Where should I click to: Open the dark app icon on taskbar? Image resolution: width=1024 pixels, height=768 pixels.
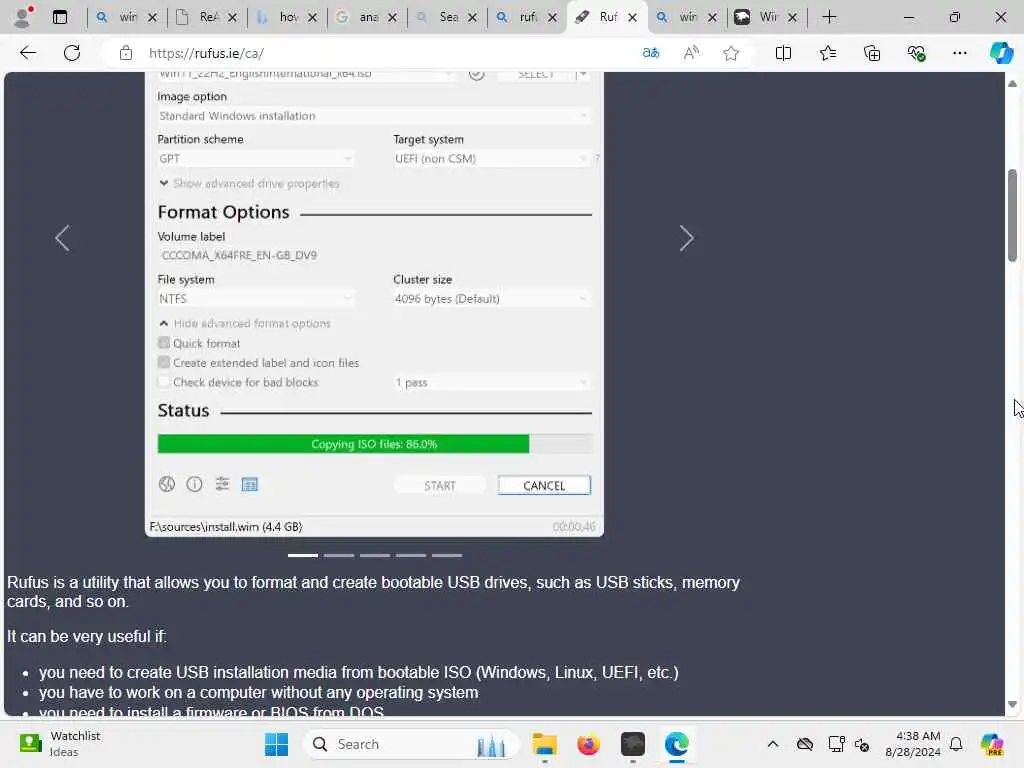pos(632,744)
